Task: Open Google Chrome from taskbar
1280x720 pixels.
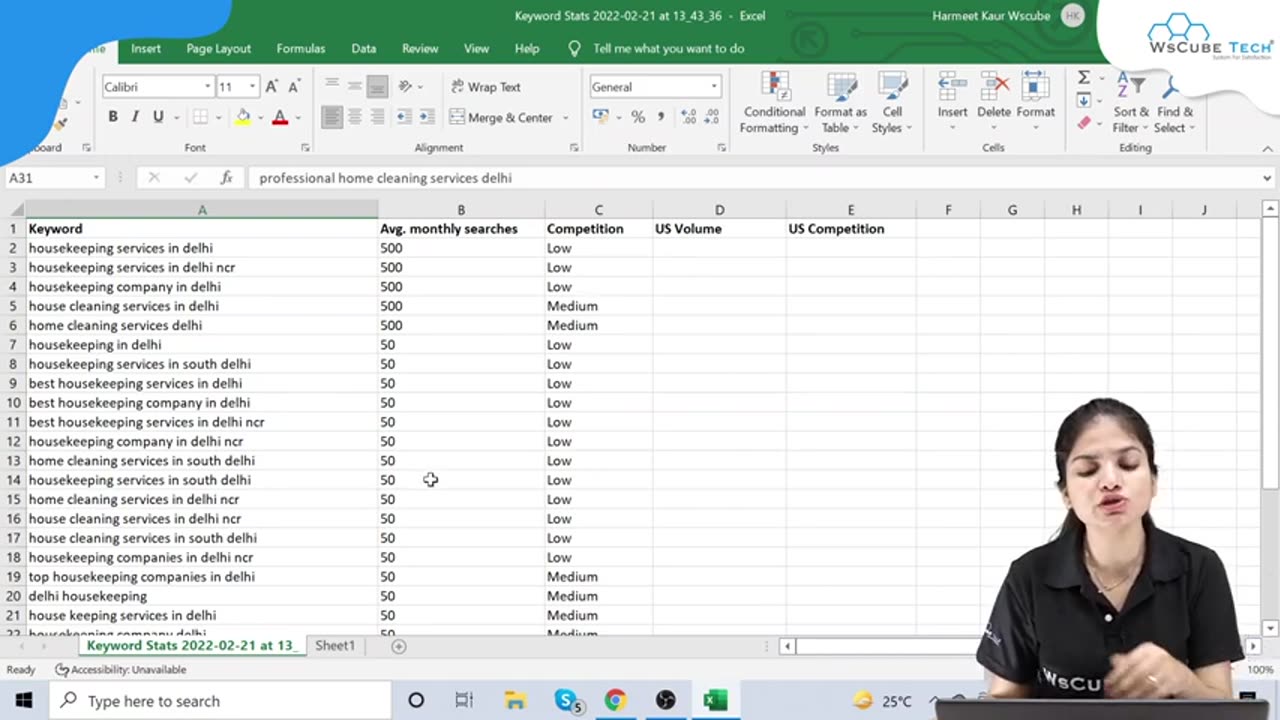Action: point(615,700)
